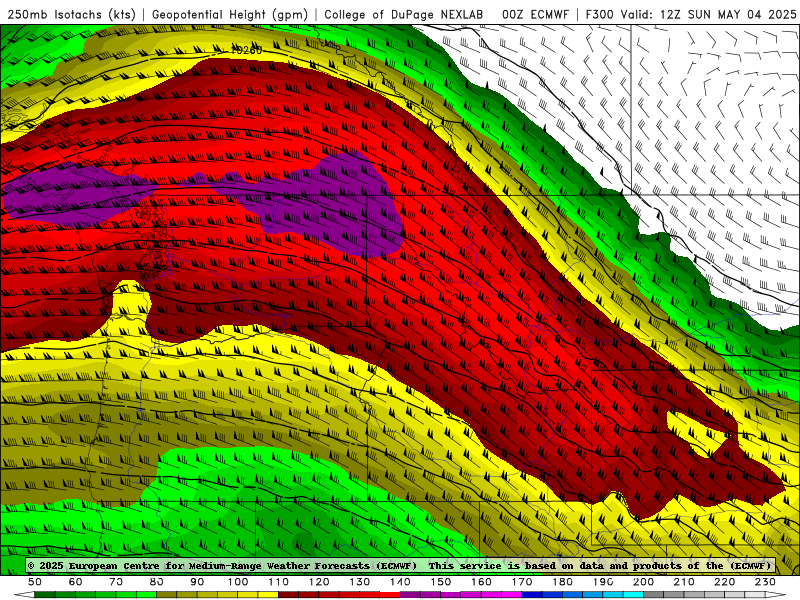Click the 150 value on the color scale

[440, 582]
